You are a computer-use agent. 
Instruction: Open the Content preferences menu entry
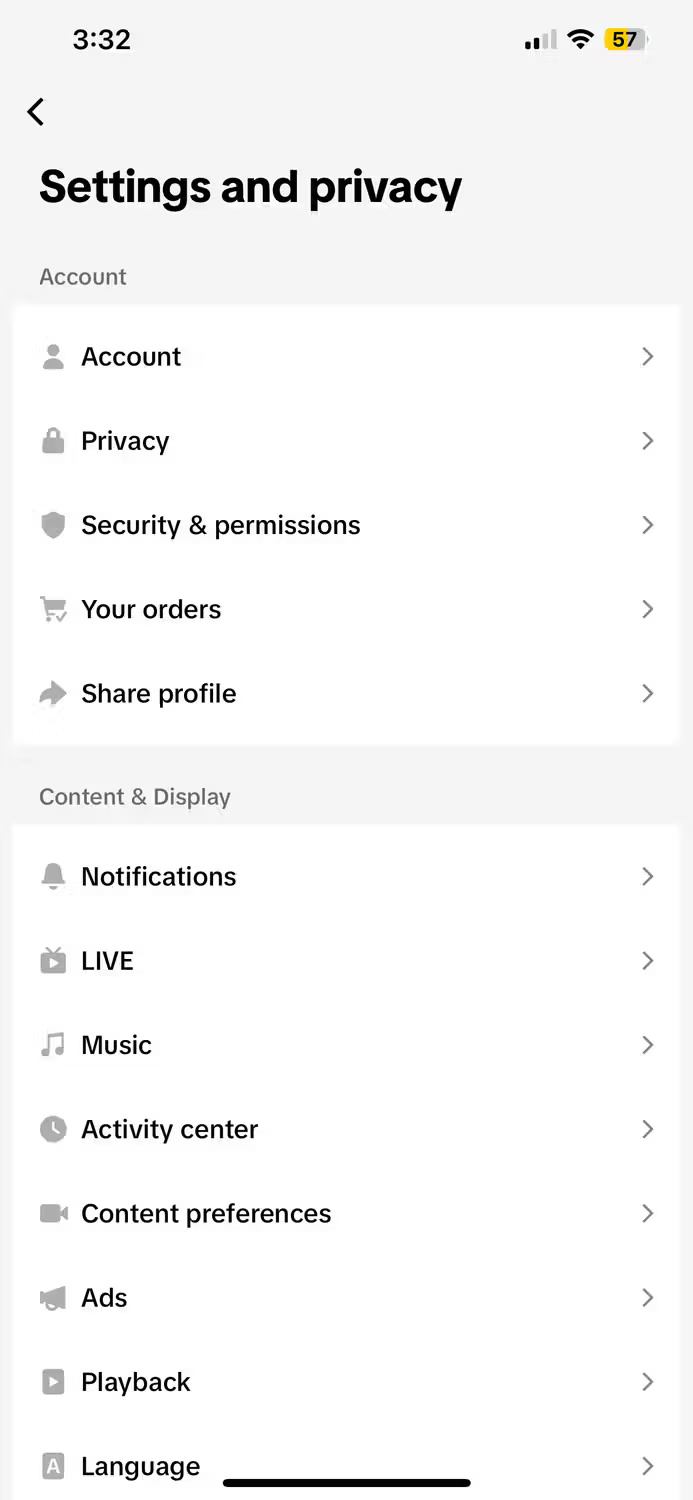click(346, 1213)
